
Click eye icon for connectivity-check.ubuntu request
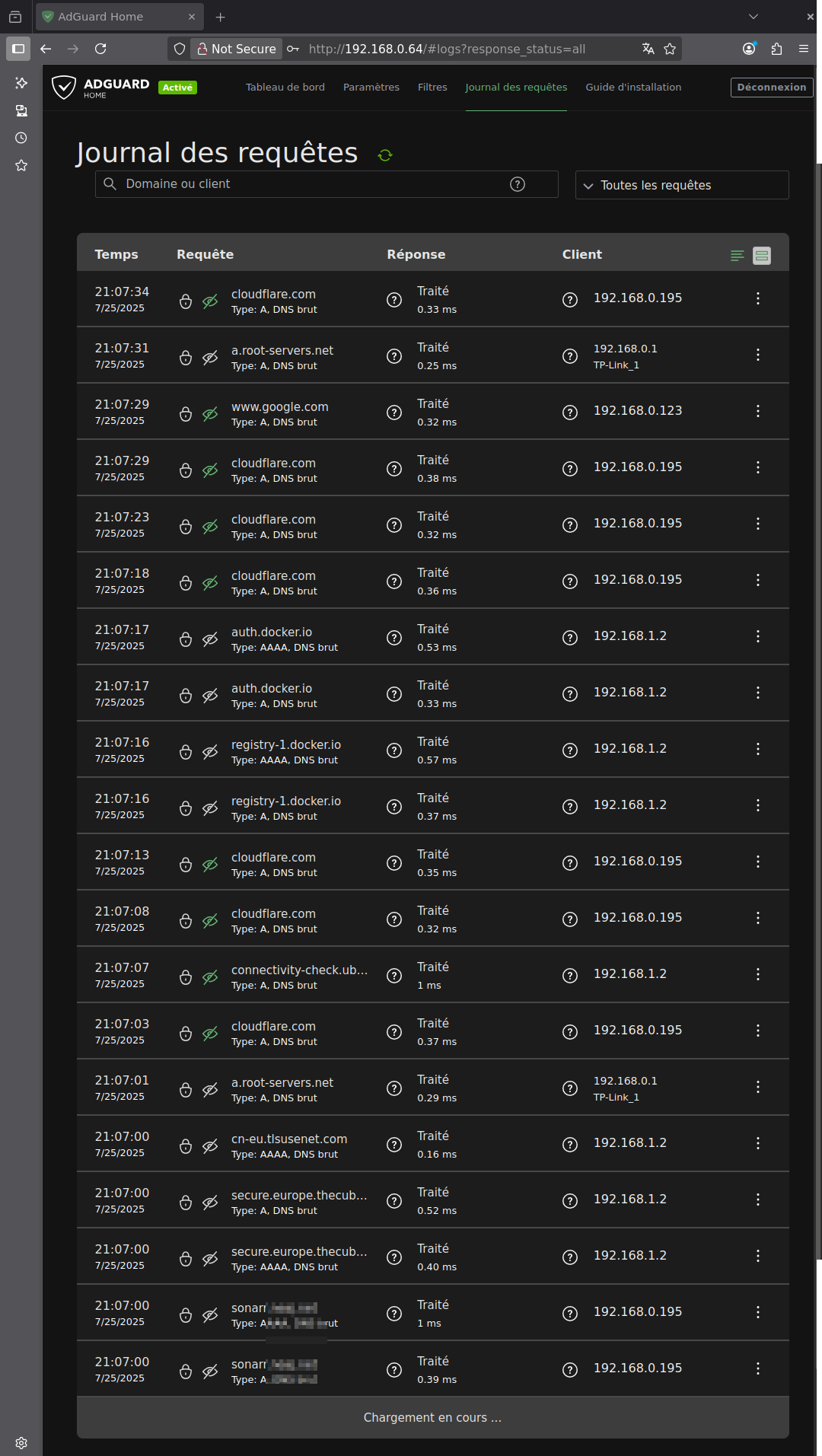[x=210, y=977]
